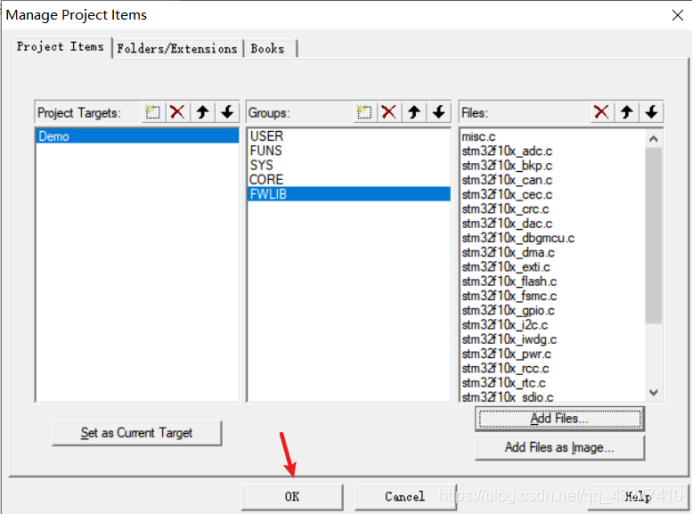Select file stm32f10x_exti.c
The height and width of the screenshot is (514, 692).
(553, 267)
